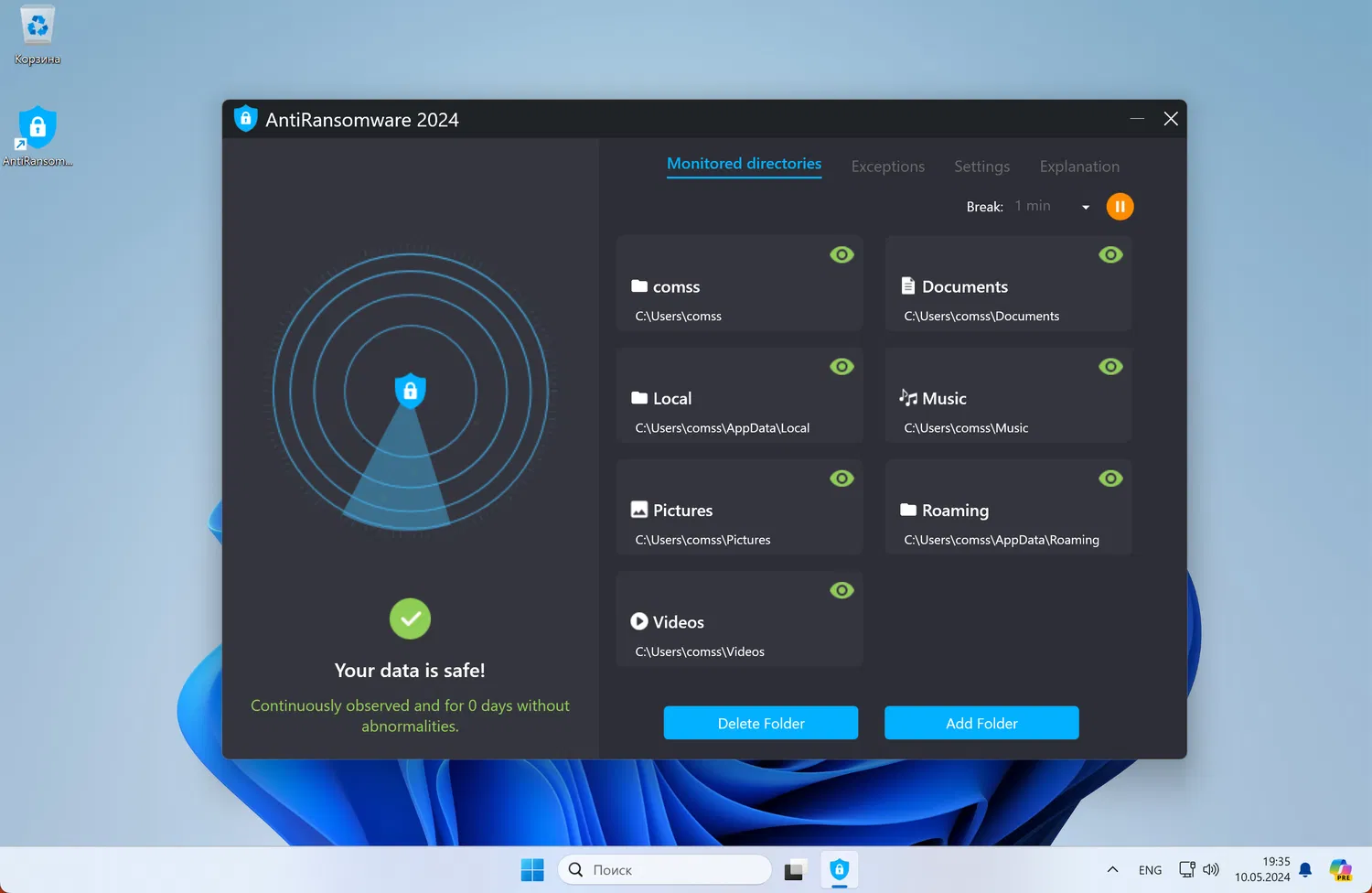
Task: Select the comss folder icon
Action: (639, 286)
